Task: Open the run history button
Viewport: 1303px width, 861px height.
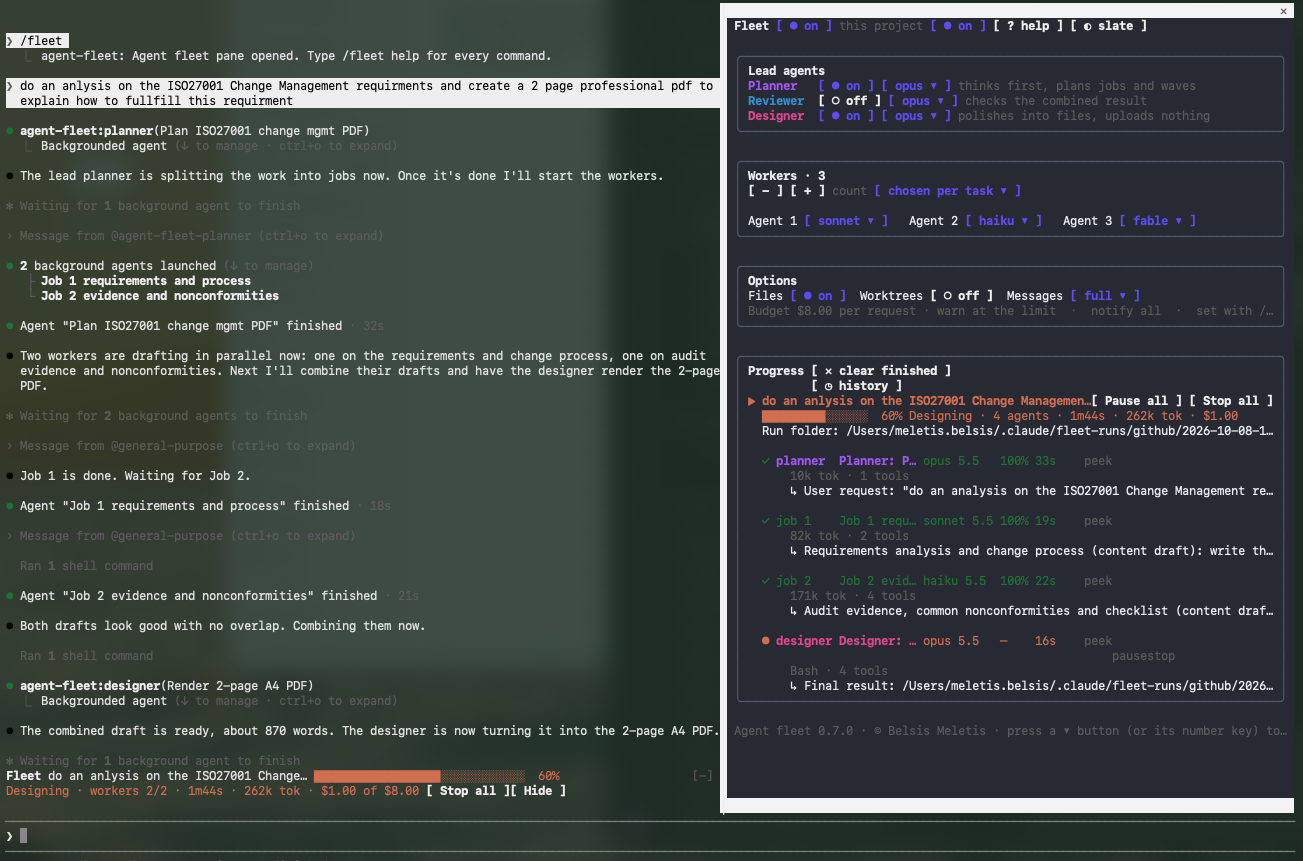Action: [856, 386]
